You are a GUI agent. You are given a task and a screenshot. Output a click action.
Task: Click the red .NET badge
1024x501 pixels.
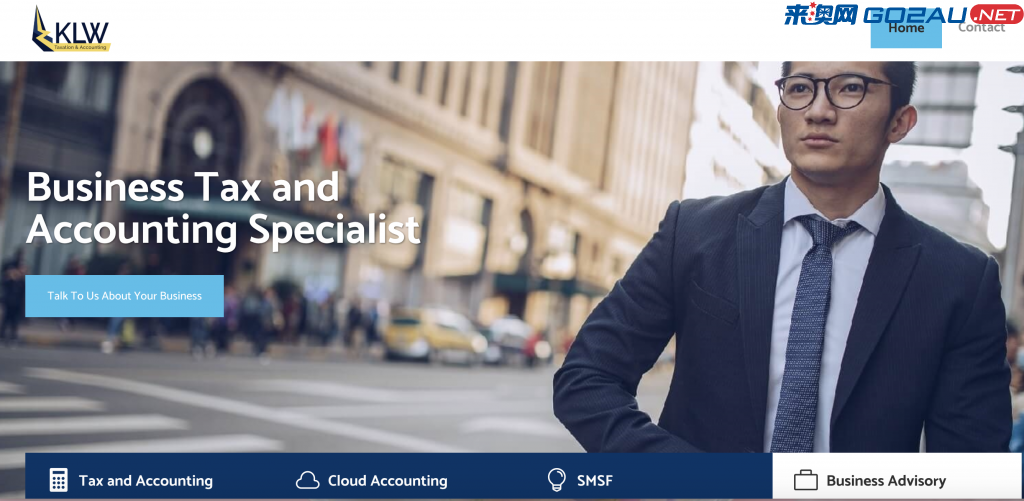(x=996, y=14)
